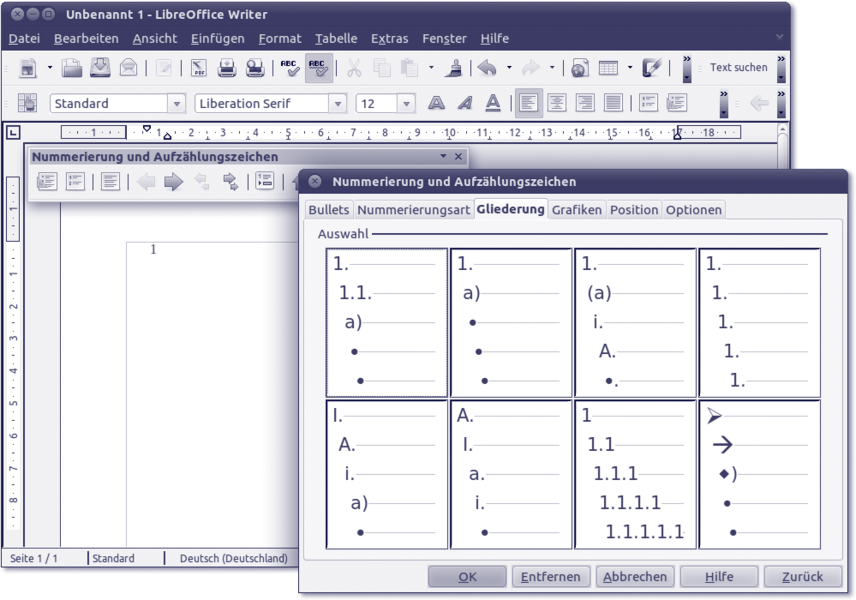The height and width of the screenshot is (600, 856).
Task: Click the Undo arrow icon
Action: 487,68
